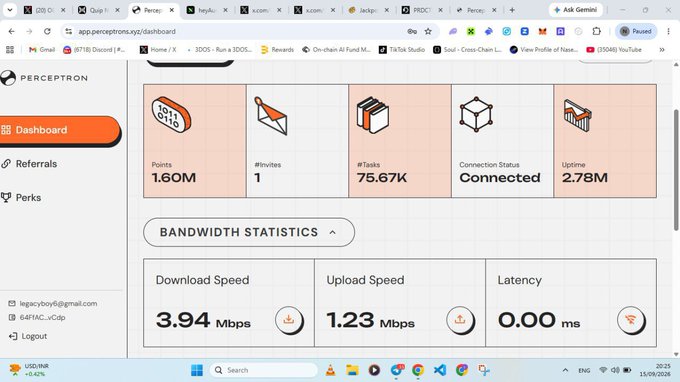Open the USD/INR taskbar widget

click(29, 370)
